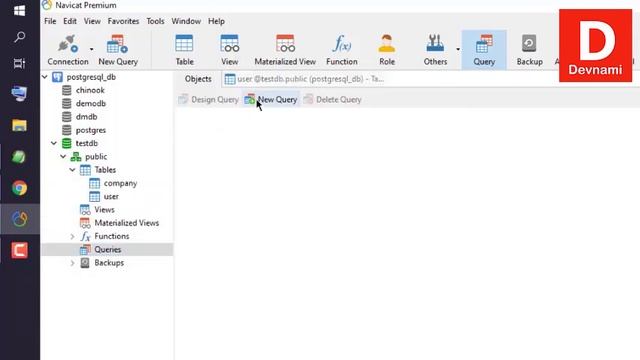Open the Tools menu
640x360 pixels.
[156, 21]
